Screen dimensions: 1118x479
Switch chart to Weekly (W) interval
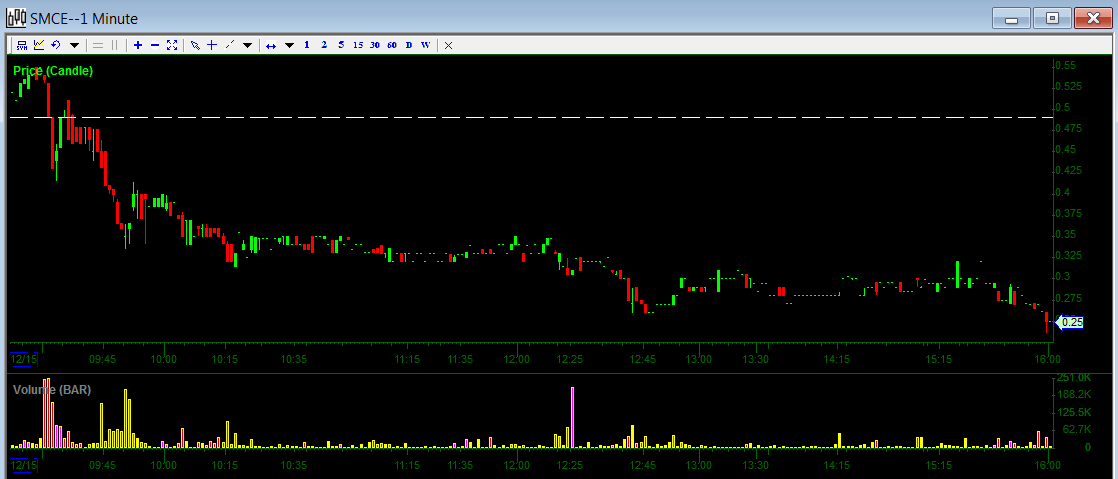pos(425,45)
